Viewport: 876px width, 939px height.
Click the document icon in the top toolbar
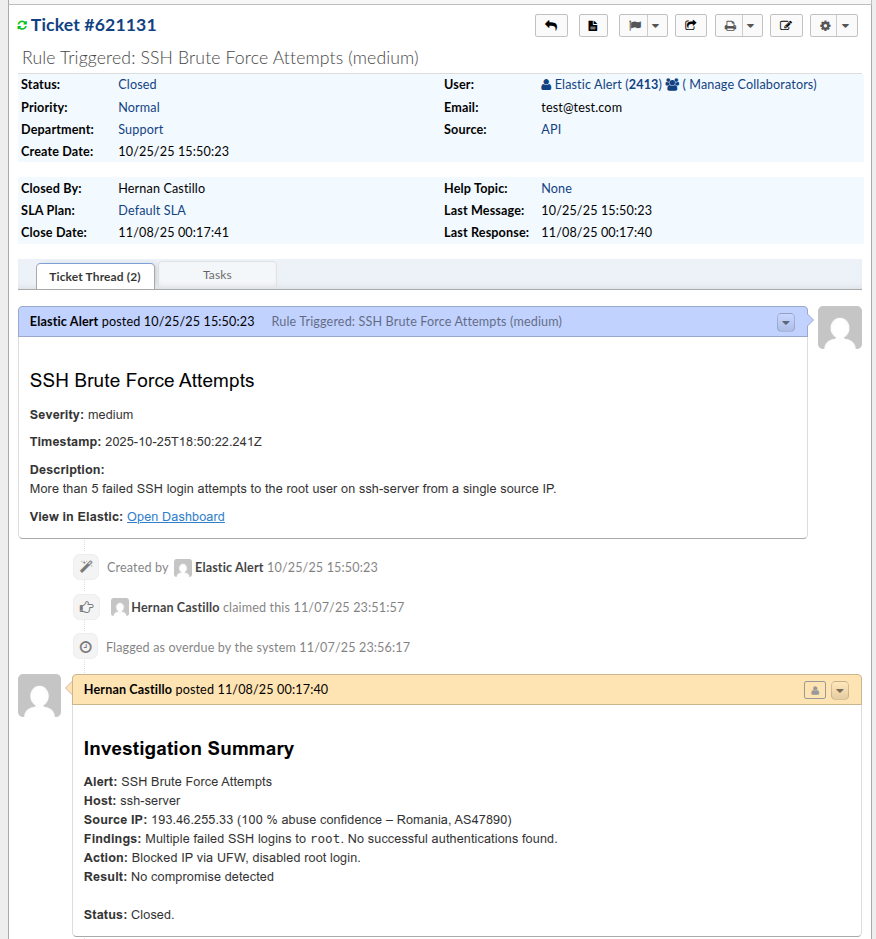coord(593,25)
